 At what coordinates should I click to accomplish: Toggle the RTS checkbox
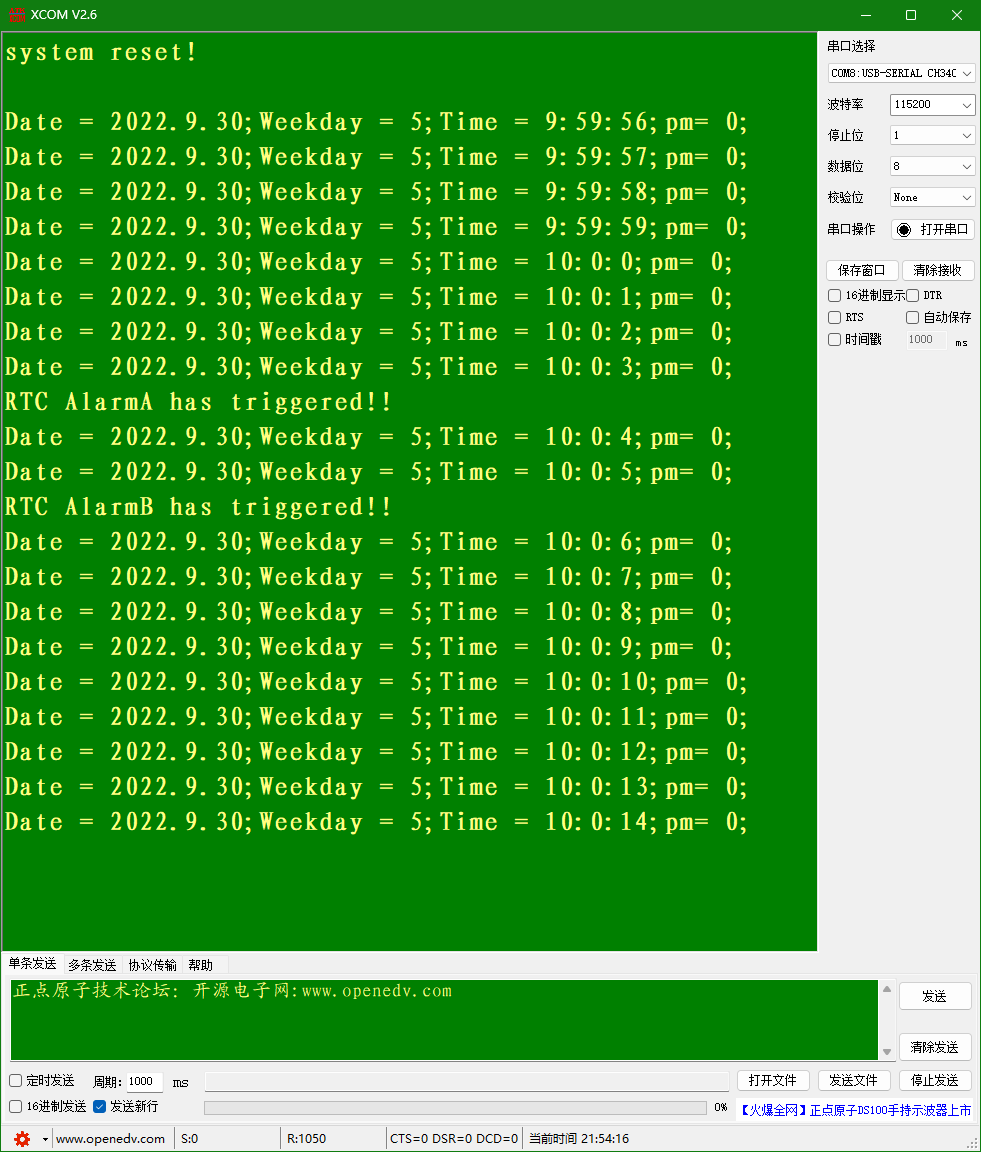[834, 317]
